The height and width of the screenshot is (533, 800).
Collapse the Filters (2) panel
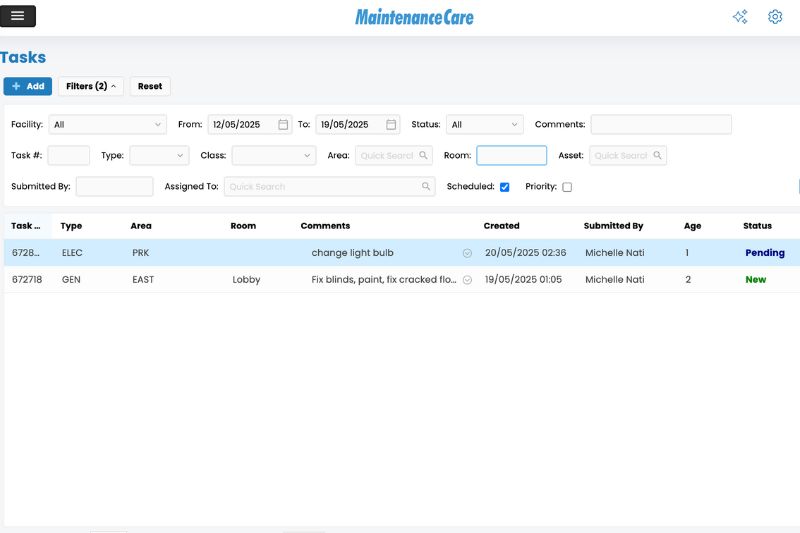(x=91, y=86)
